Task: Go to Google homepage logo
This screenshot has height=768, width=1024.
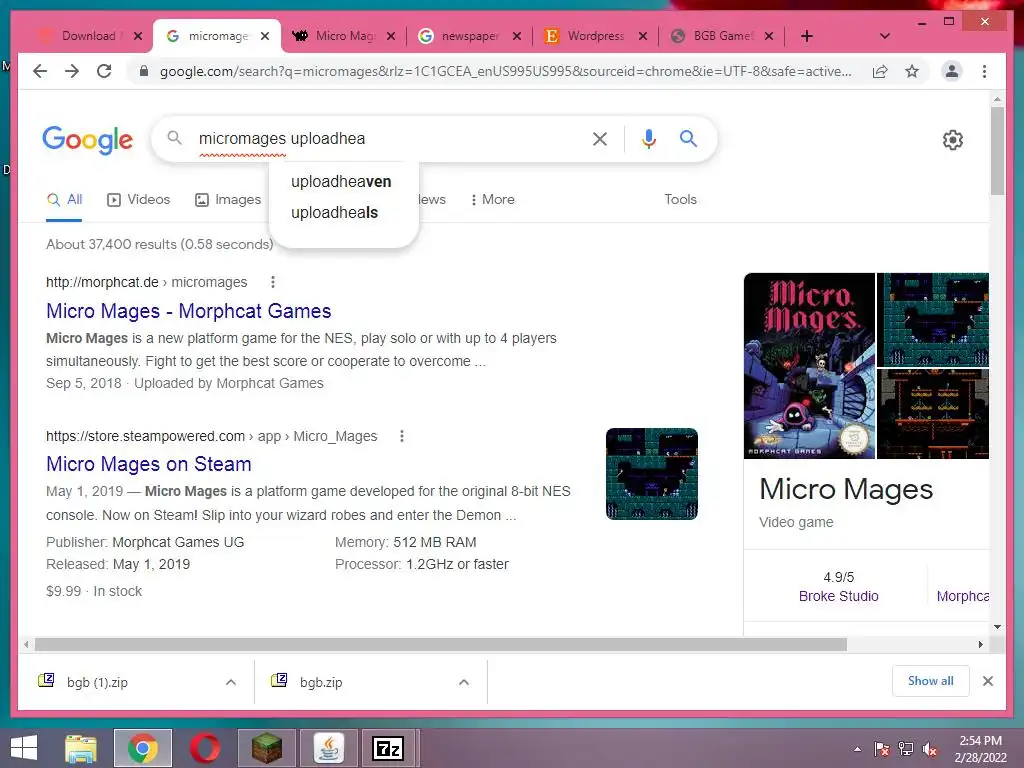Action: click(x=88, y=140)
